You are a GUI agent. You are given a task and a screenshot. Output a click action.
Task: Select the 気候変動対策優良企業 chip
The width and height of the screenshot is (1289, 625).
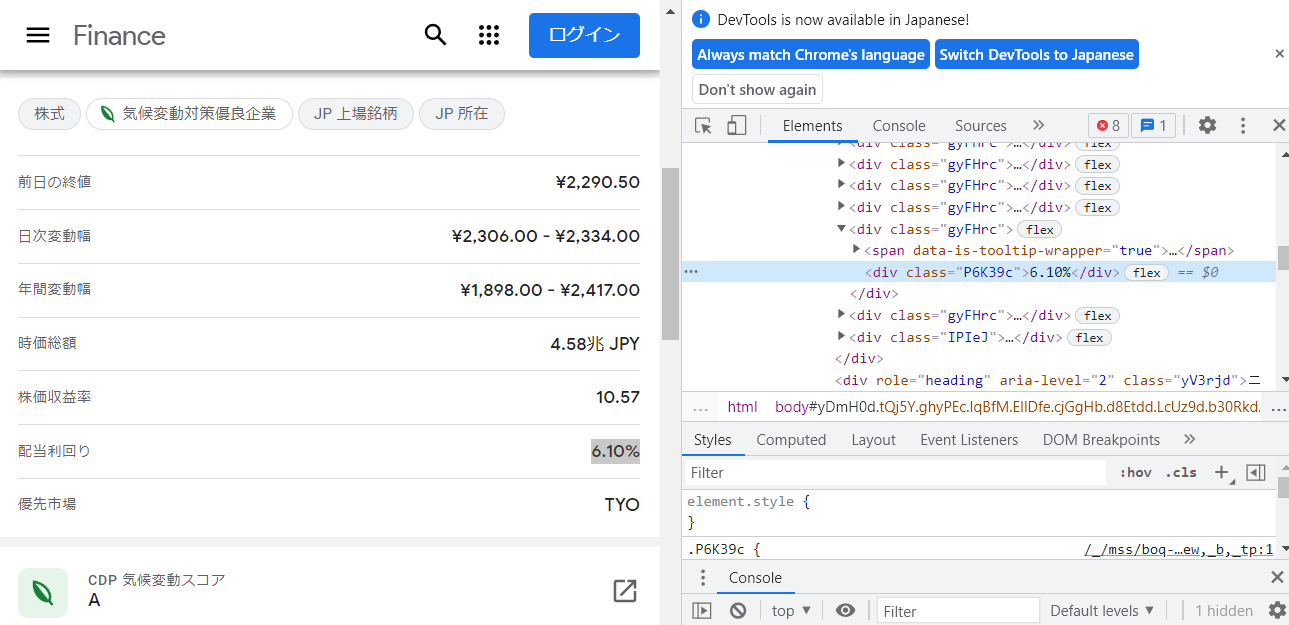189,114
